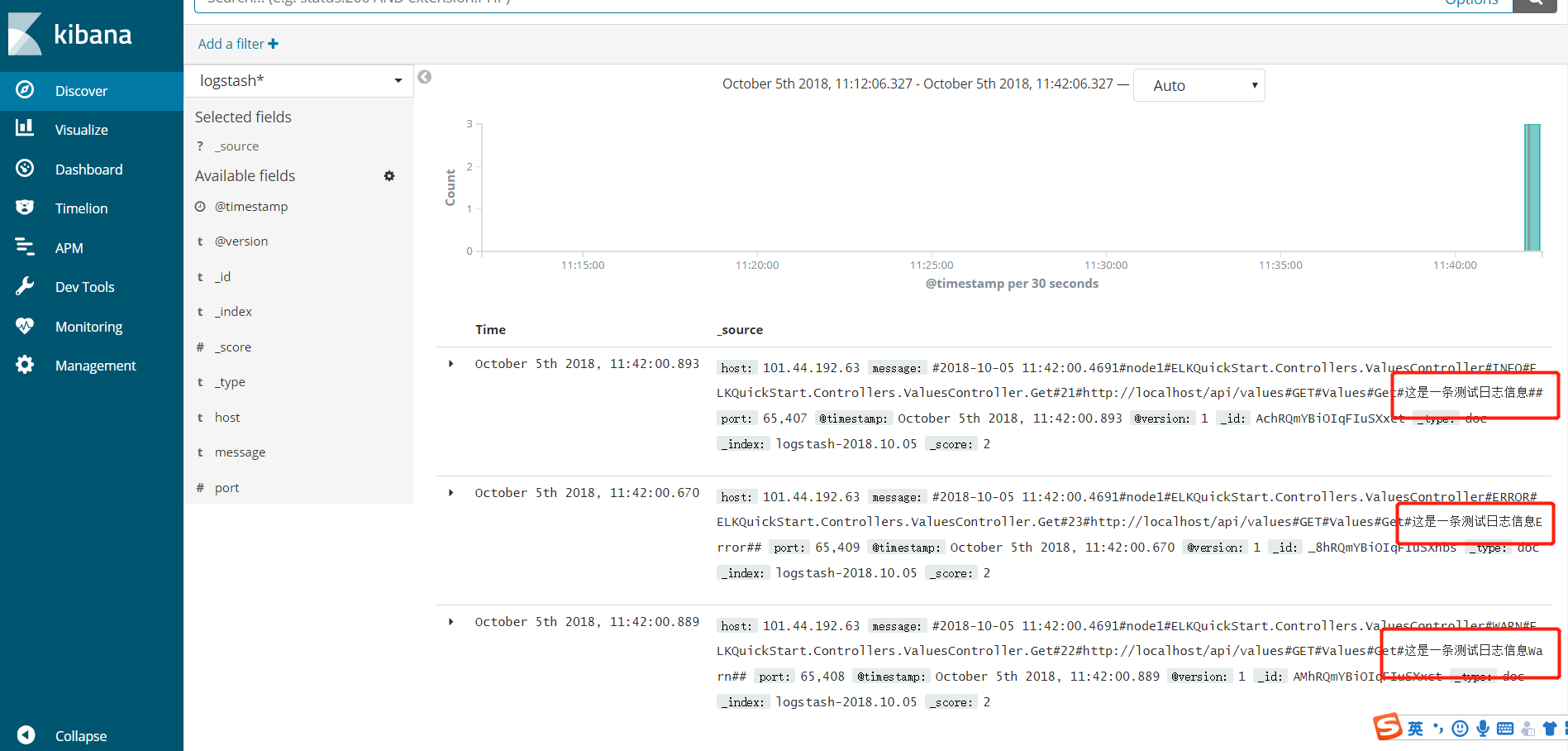Viewport: 1568px width, 751px height.
Task: Click the Time column header
Action: 490,330
